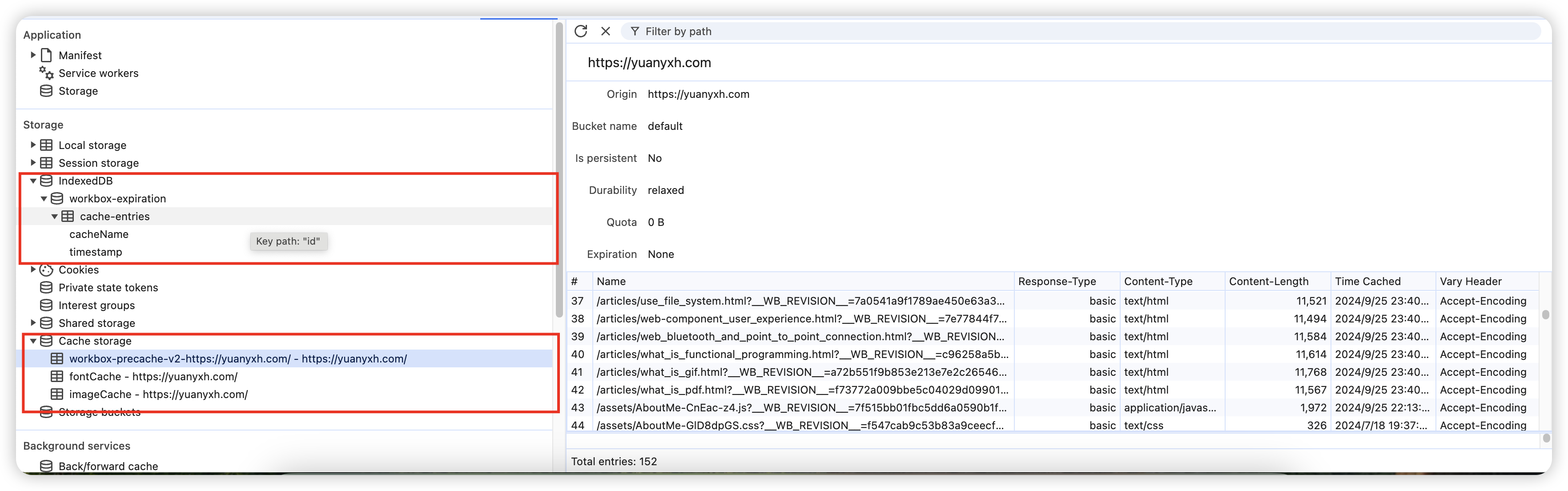Click the Interest groups database icon
Image resolution: width=1568 pixels, height=491 pixels.
click(46, 306)
